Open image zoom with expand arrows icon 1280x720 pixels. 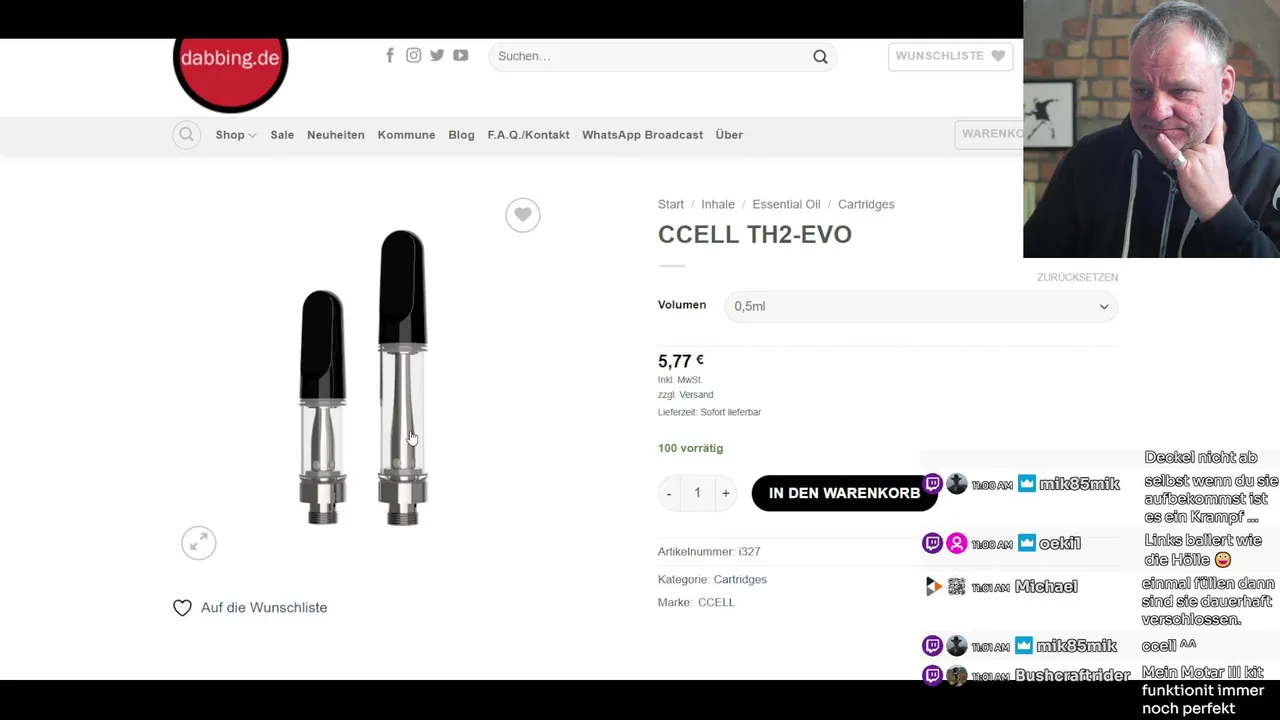[x=198, y=543]
